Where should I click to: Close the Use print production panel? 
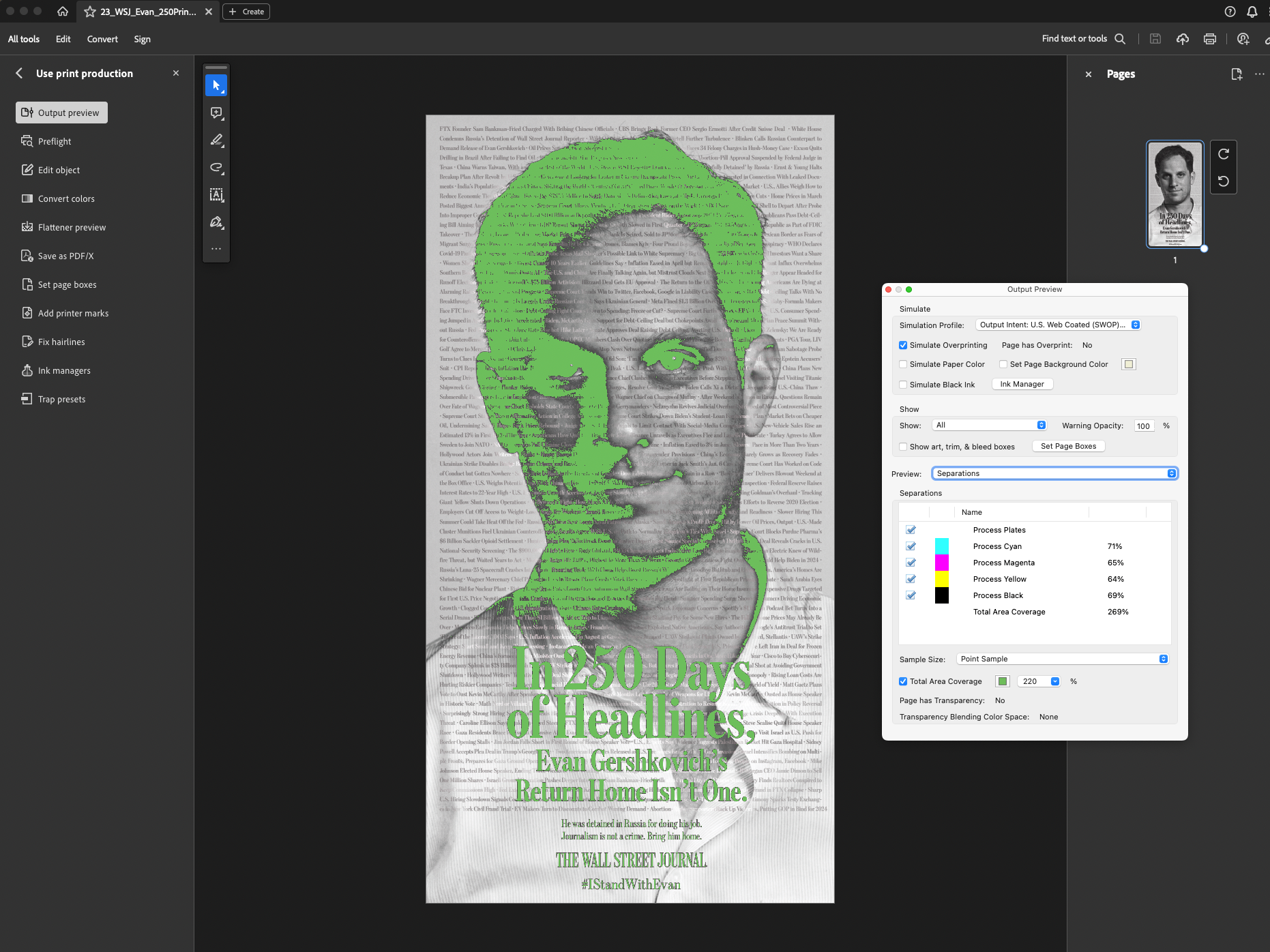(x=176, y=73)
